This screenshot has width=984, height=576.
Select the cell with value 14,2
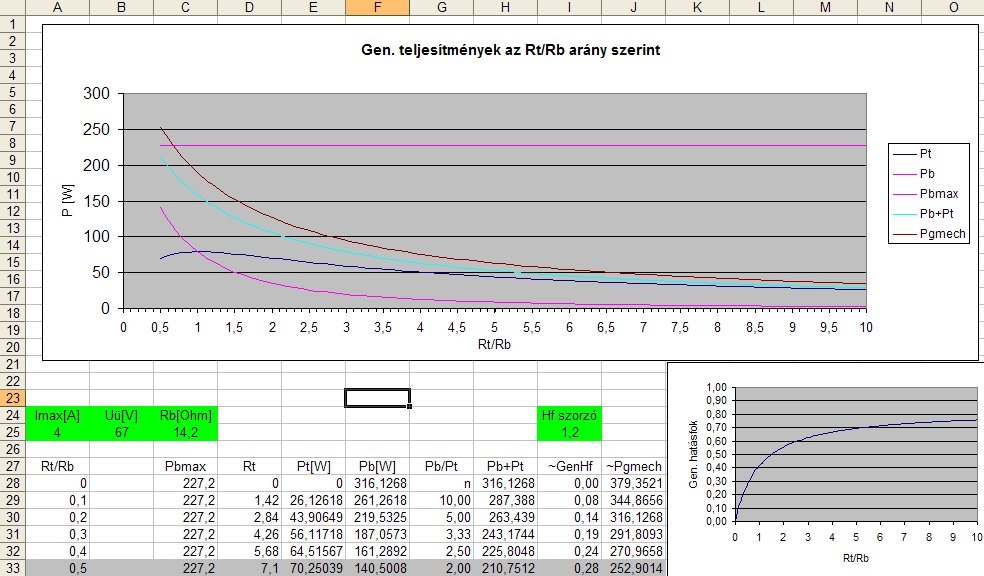pos(186,432)
